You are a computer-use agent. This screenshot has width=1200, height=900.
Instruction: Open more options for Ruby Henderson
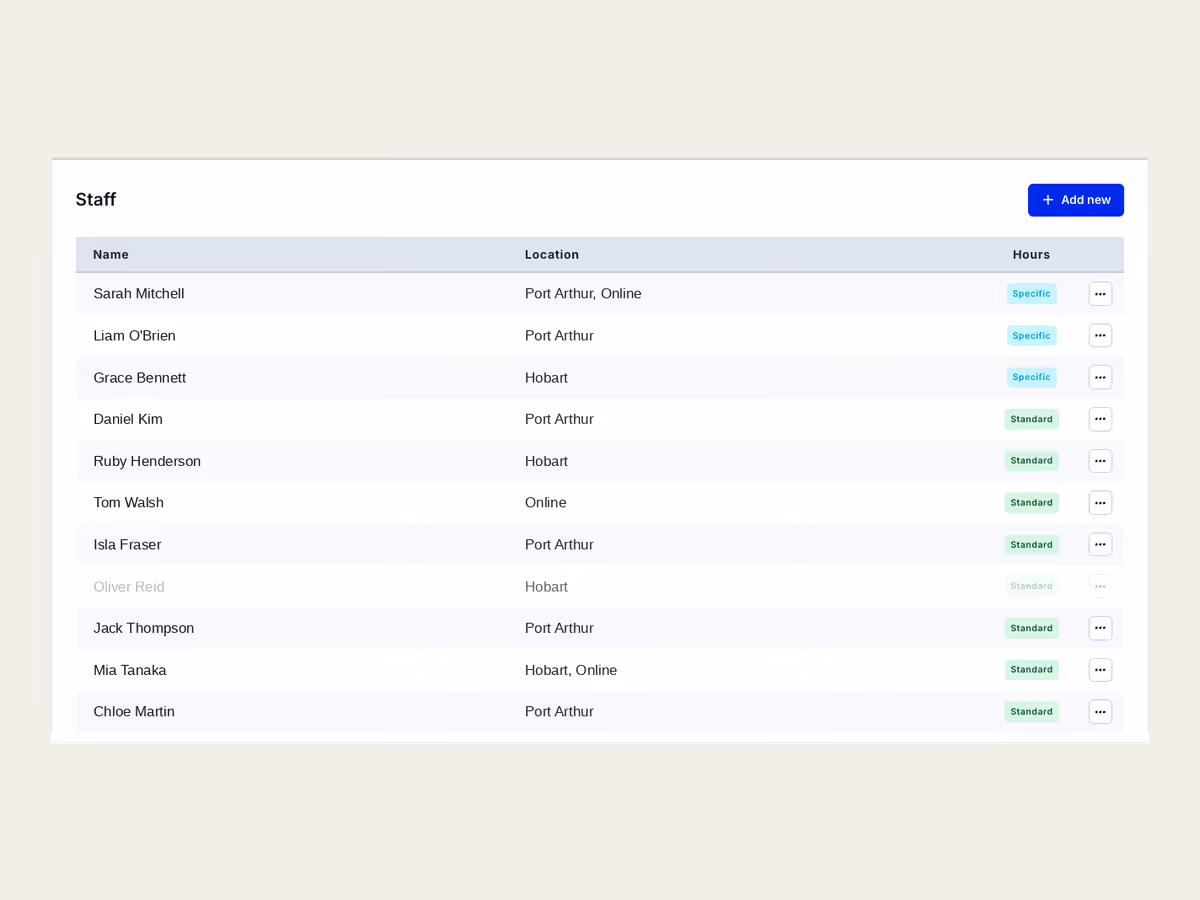click(1100, 461)
